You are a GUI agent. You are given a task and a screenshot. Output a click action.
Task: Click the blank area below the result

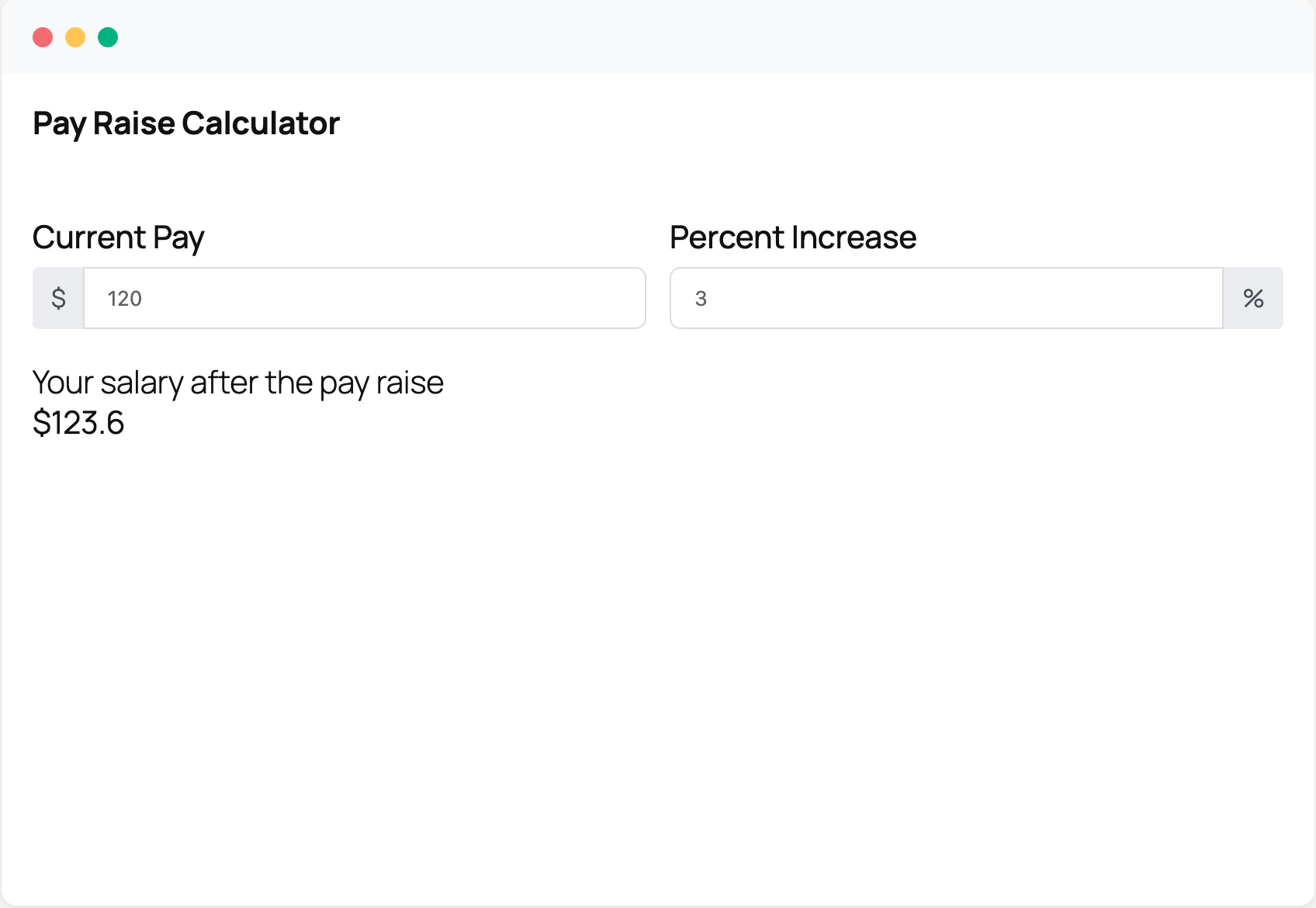[x=658, y=660]
